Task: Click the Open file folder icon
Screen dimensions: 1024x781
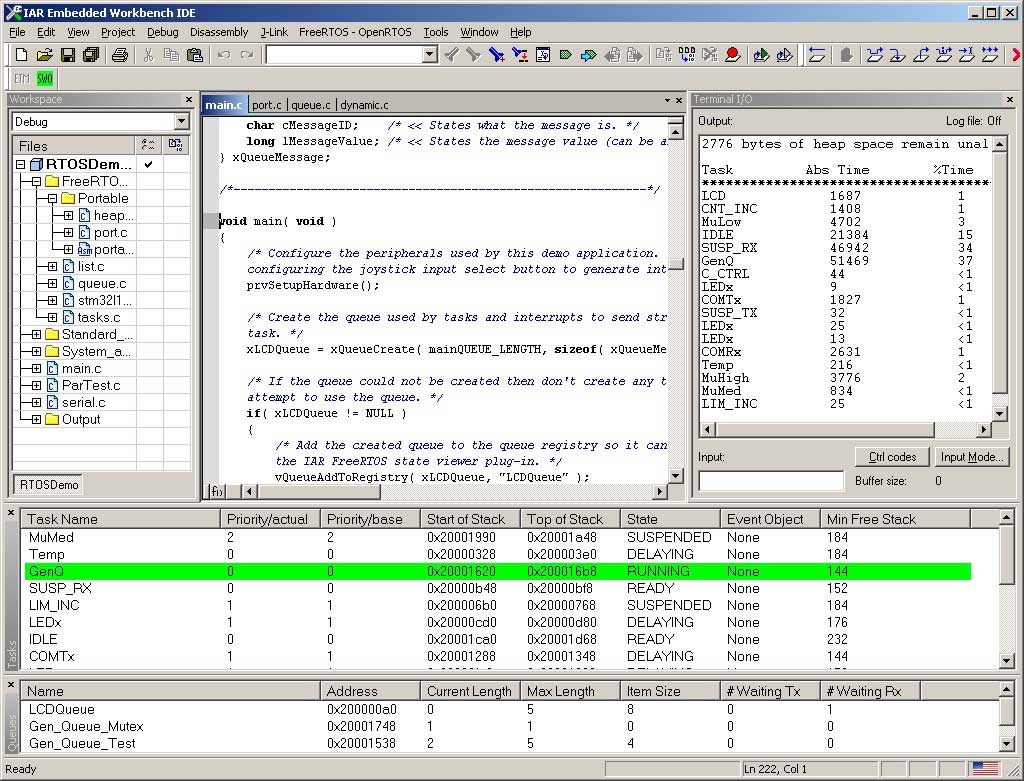Action: click(45, 55)
